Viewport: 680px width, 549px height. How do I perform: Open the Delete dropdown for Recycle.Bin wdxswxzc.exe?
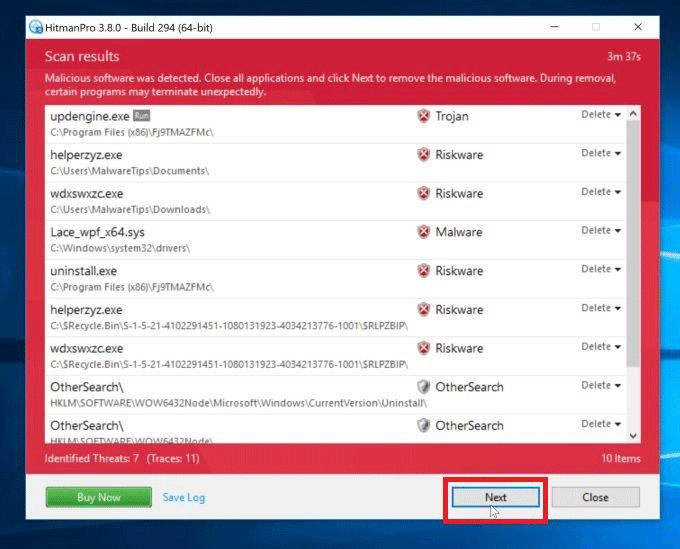[601, 346]
